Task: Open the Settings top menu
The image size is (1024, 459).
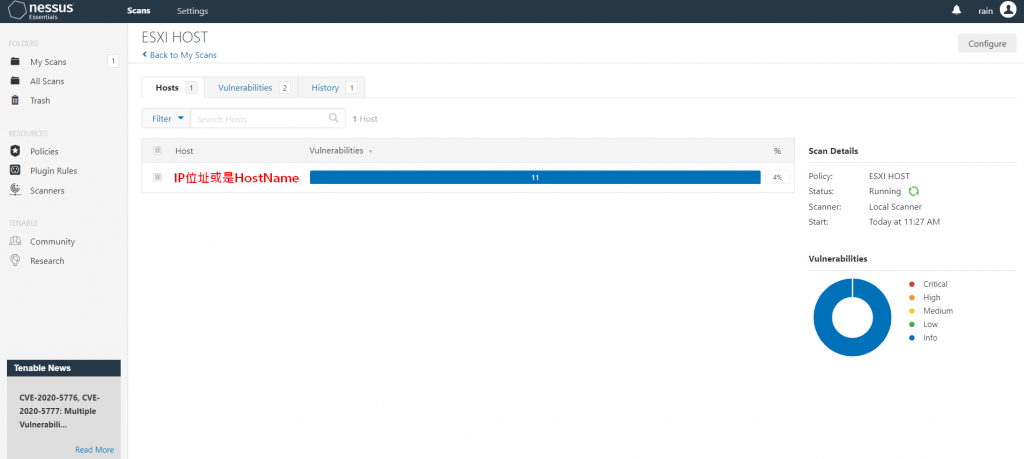Action: 193,11
